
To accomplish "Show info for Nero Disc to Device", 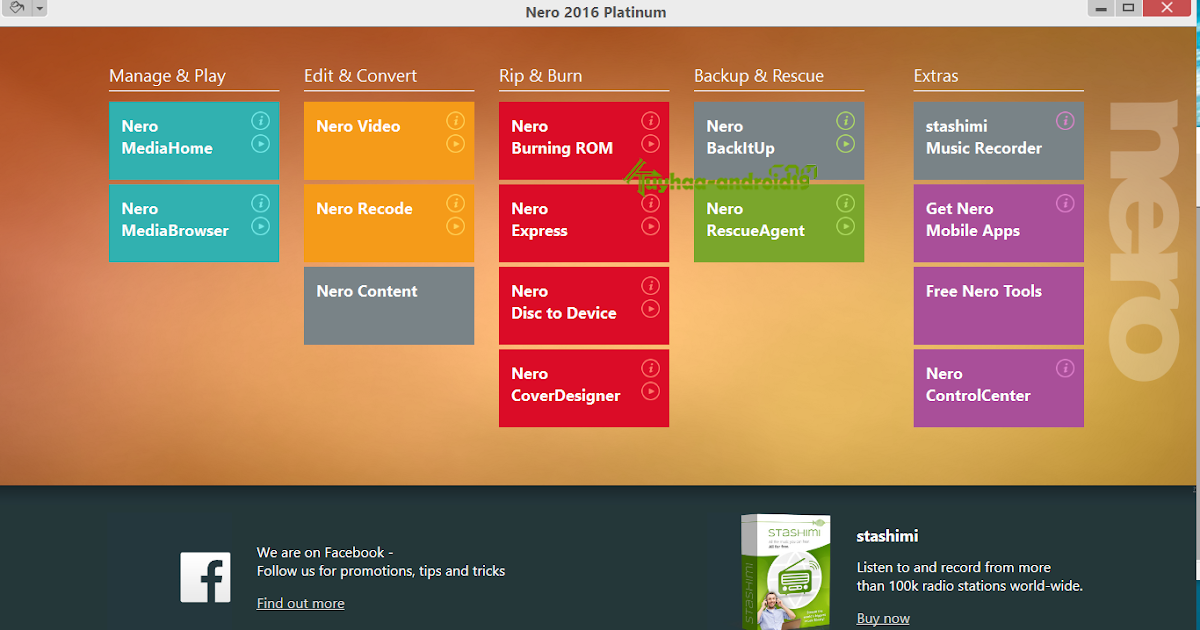I will 650,286.
